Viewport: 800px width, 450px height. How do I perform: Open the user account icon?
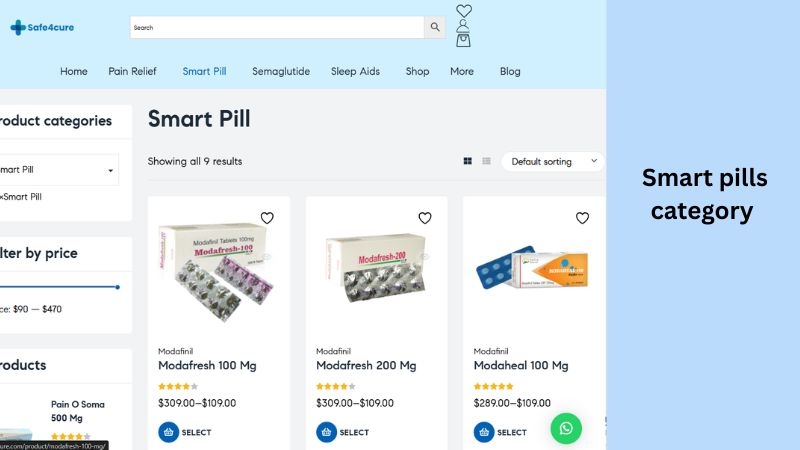pos(463,26)
